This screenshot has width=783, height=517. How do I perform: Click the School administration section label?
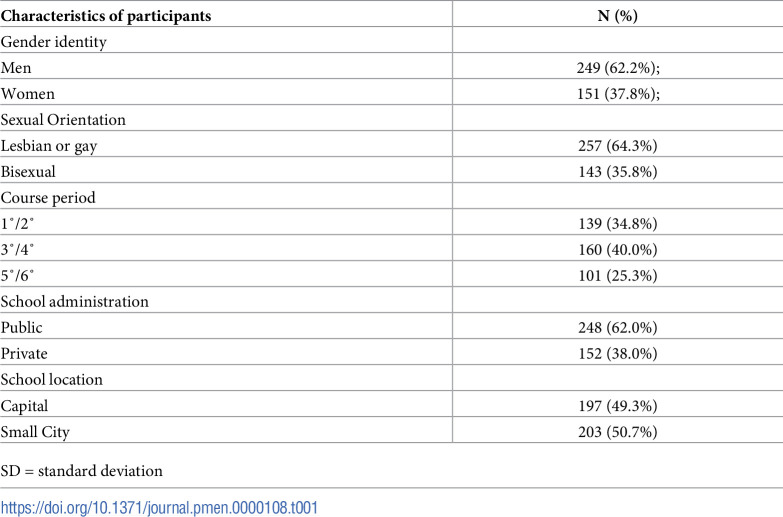click(x=74, y=302)
